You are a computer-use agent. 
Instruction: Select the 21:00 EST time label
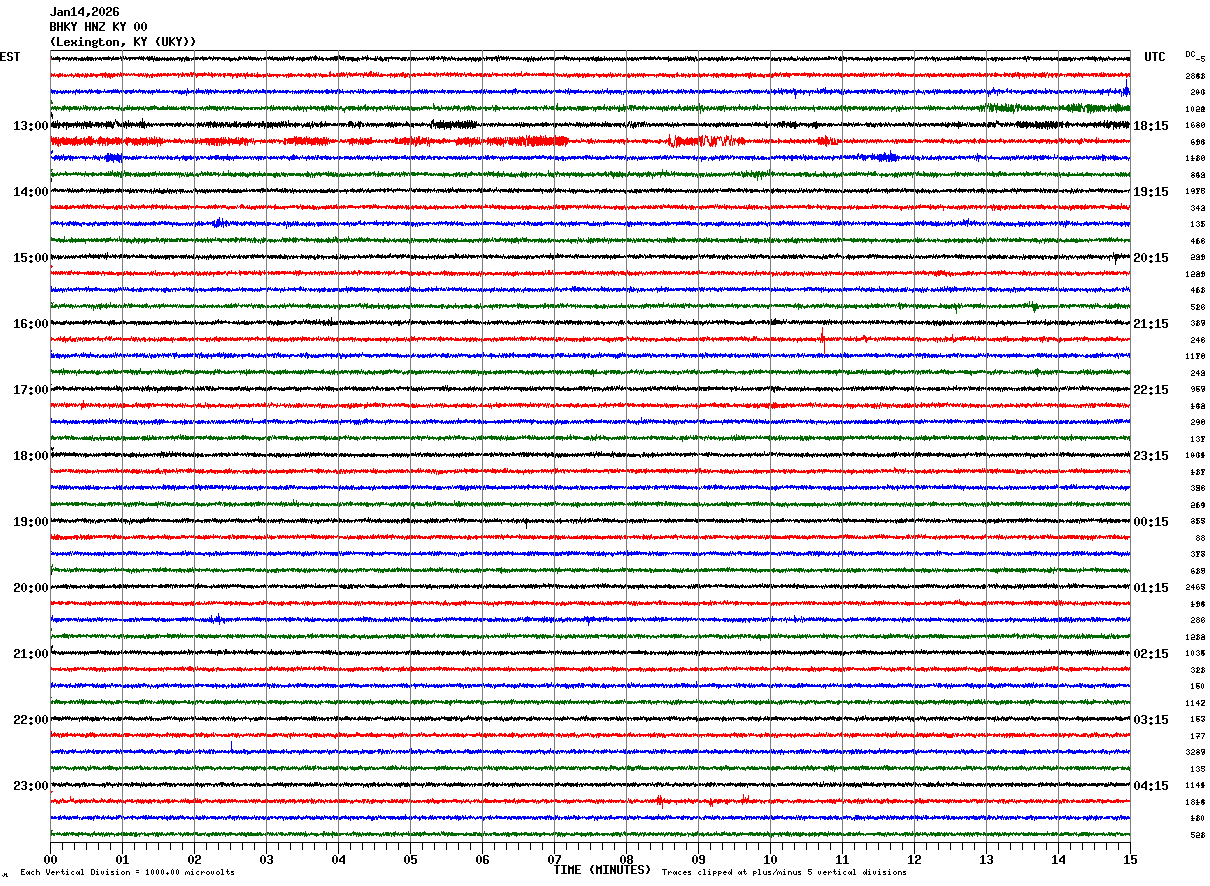31,654
